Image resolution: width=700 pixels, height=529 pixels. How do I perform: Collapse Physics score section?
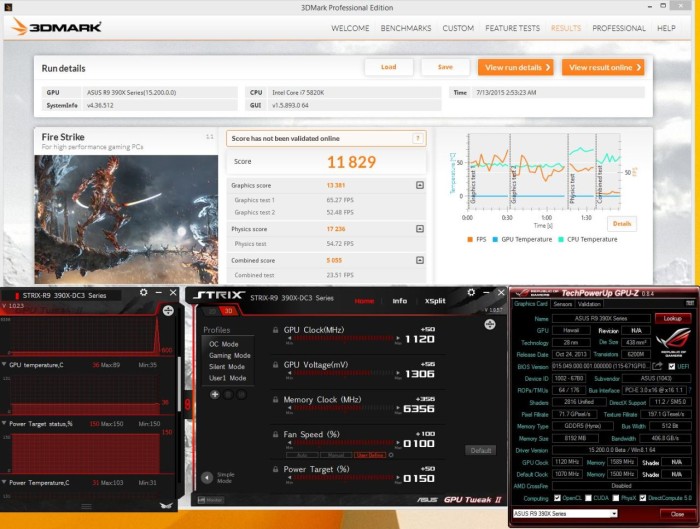tap(420, 229)
